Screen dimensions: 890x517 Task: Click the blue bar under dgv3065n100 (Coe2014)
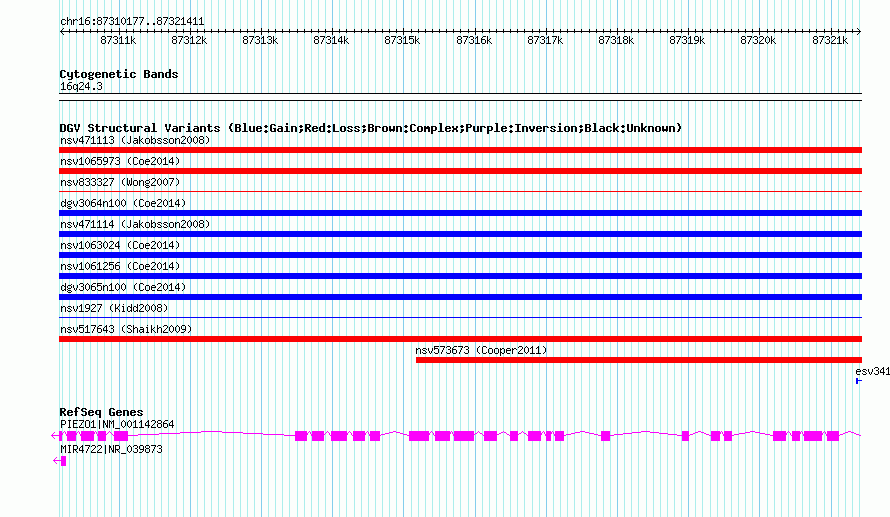coord(460,297)
